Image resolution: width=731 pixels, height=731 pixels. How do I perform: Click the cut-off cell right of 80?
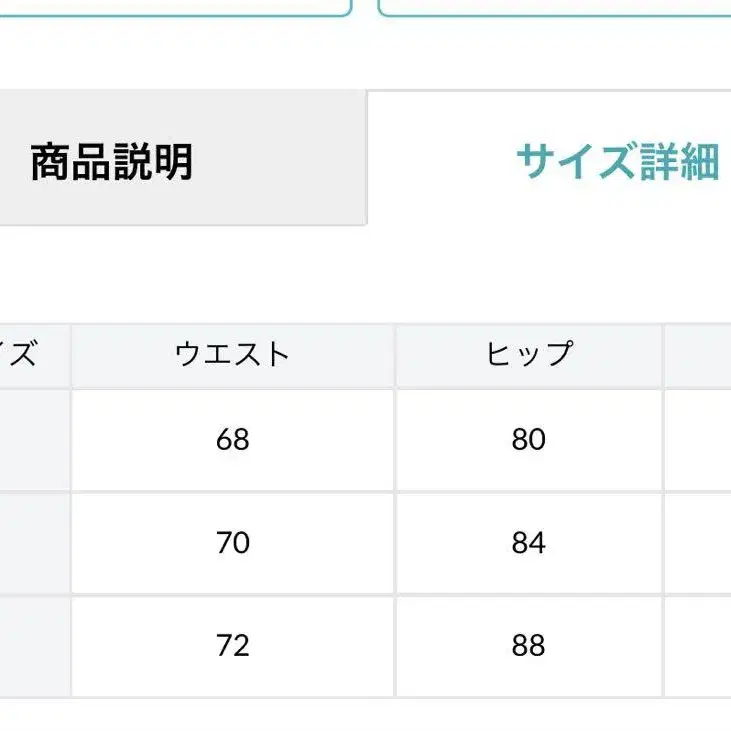(699, 440)
